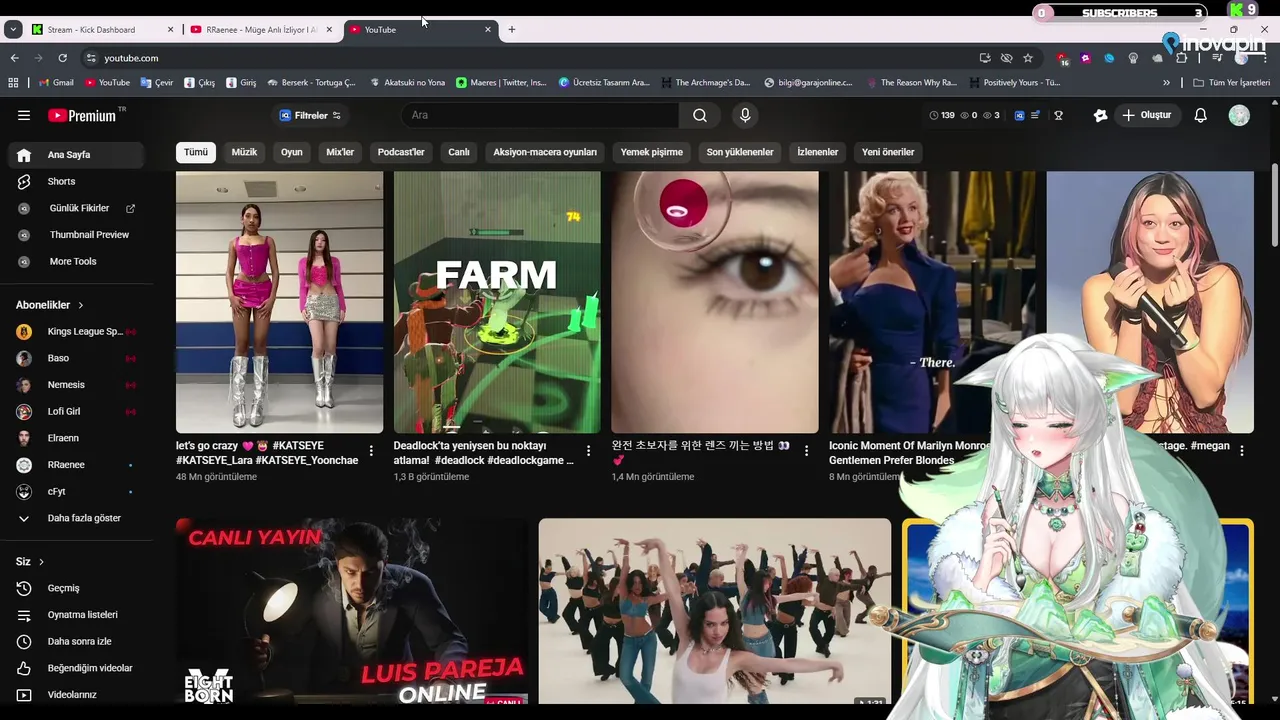This screenshot has width=1280, height=720.
Task: Open the FARM Deadlock video thumbnail
Action: (x=497, y=302)
